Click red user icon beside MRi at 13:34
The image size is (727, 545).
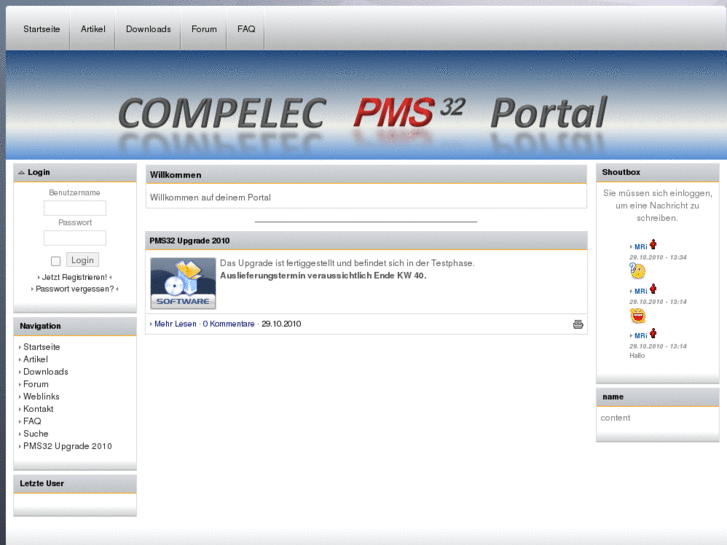[653, 244]
